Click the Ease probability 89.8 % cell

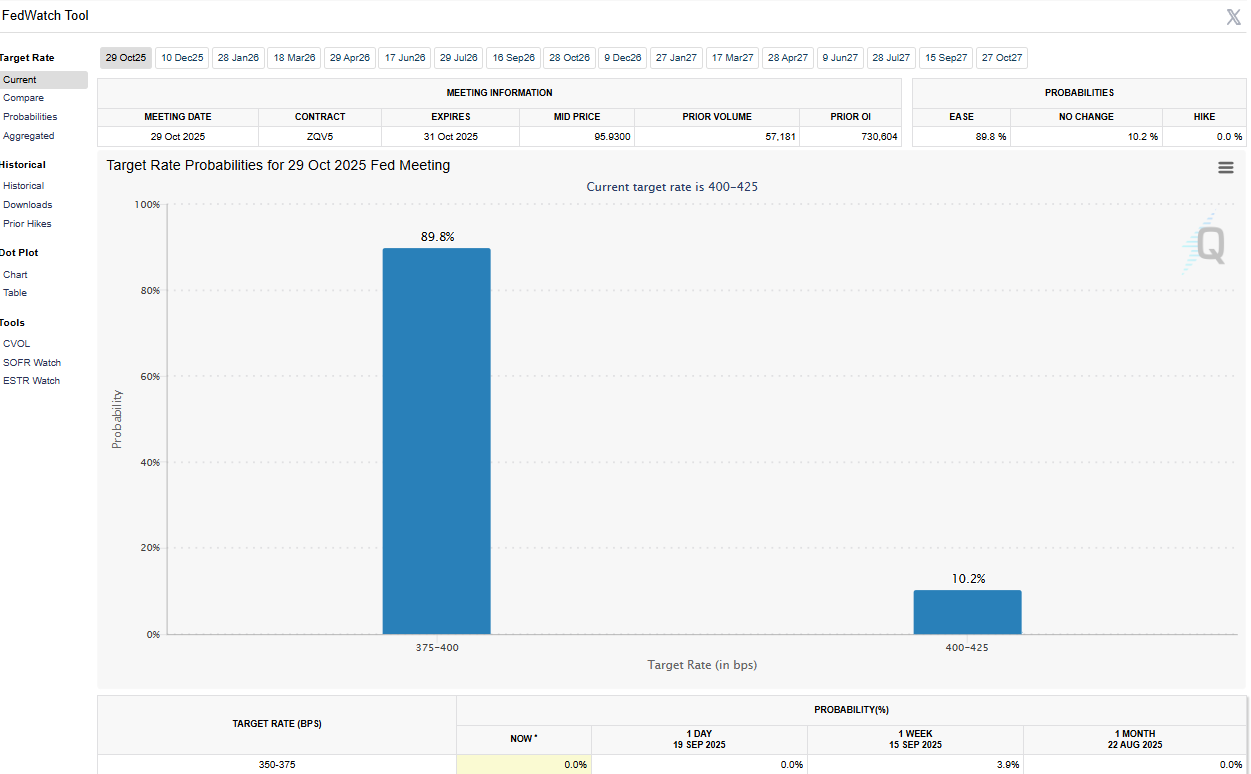coord(961,137)
